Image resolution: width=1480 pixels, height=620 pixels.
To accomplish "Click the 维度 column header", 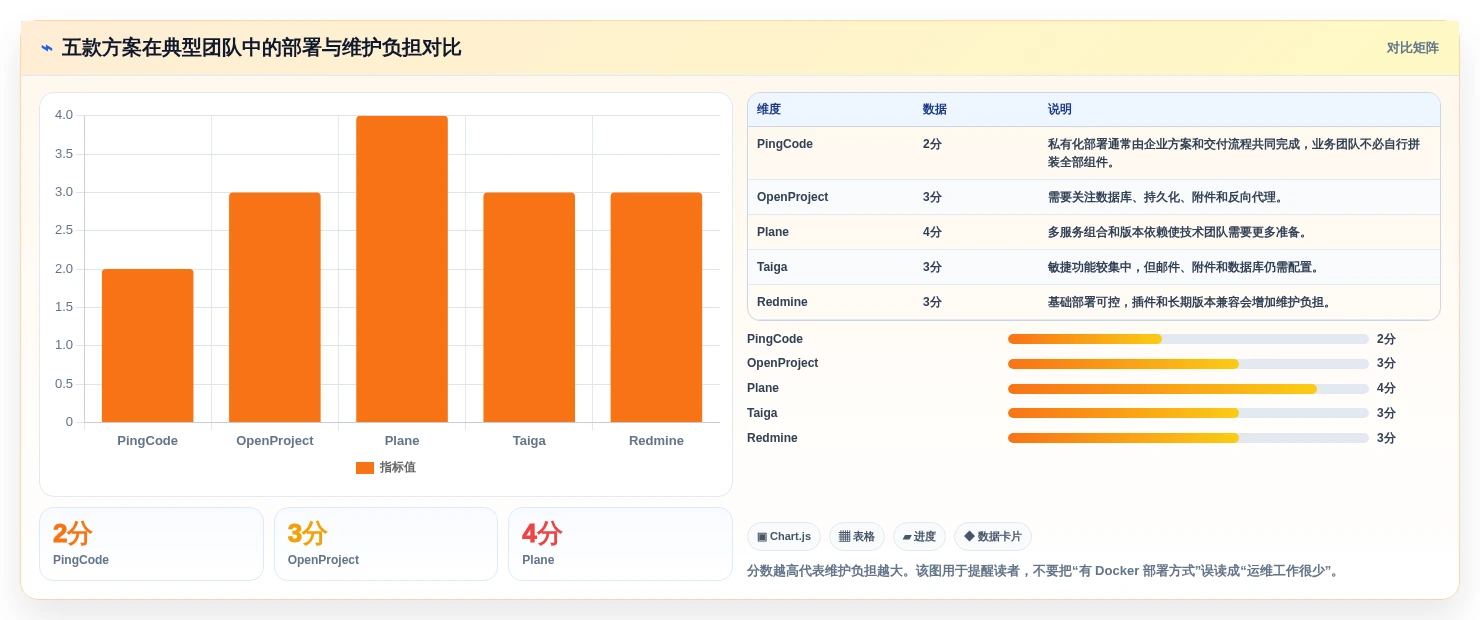I will [769, 109].
